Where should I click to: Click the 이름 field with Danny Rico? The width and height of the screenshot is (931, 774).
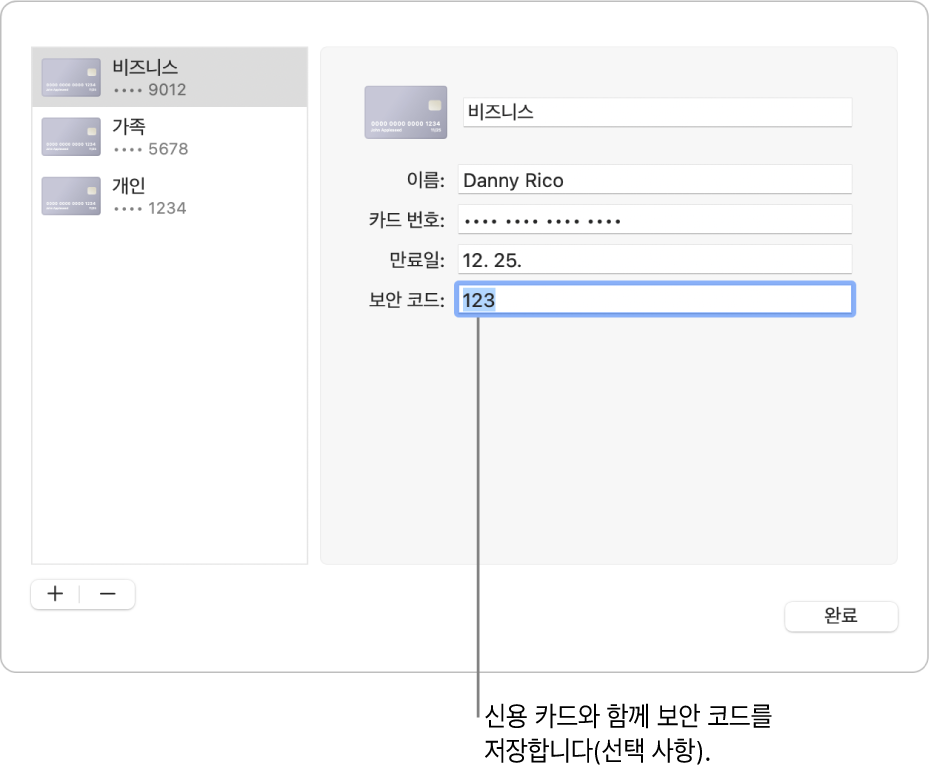654,180
